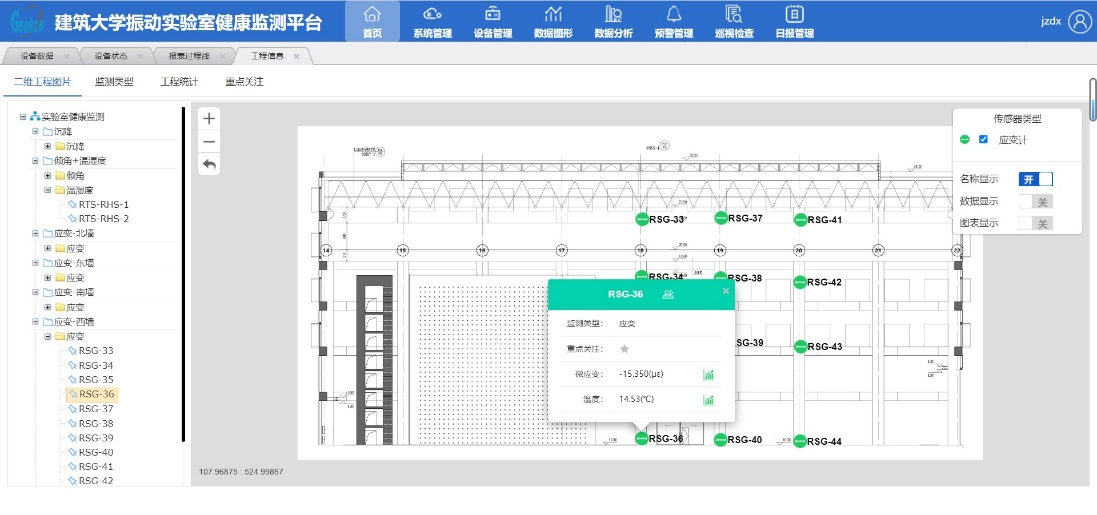Open the 预警管理 bell icon
The image size is (1097, 515).
(x=673, y=15)
